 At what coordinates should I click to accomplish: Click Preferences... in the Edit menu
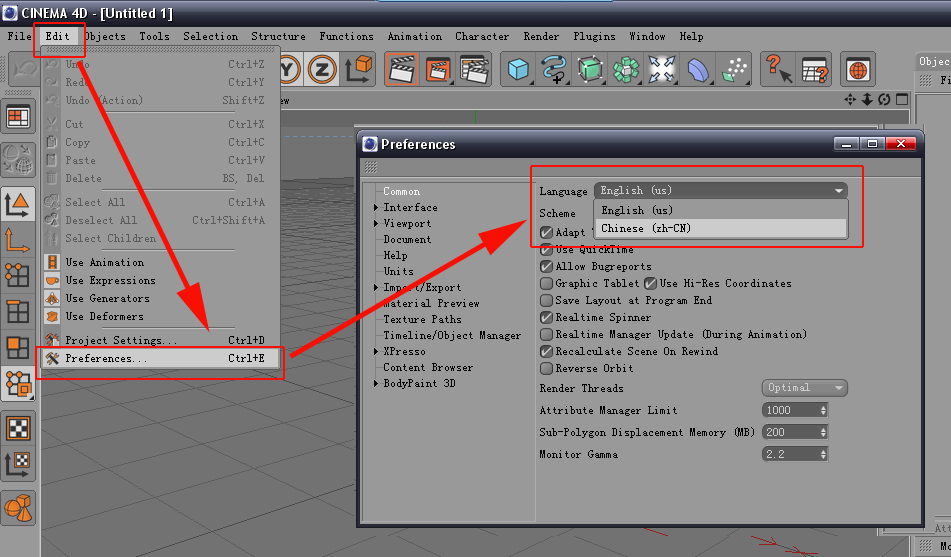pos(160,358)
